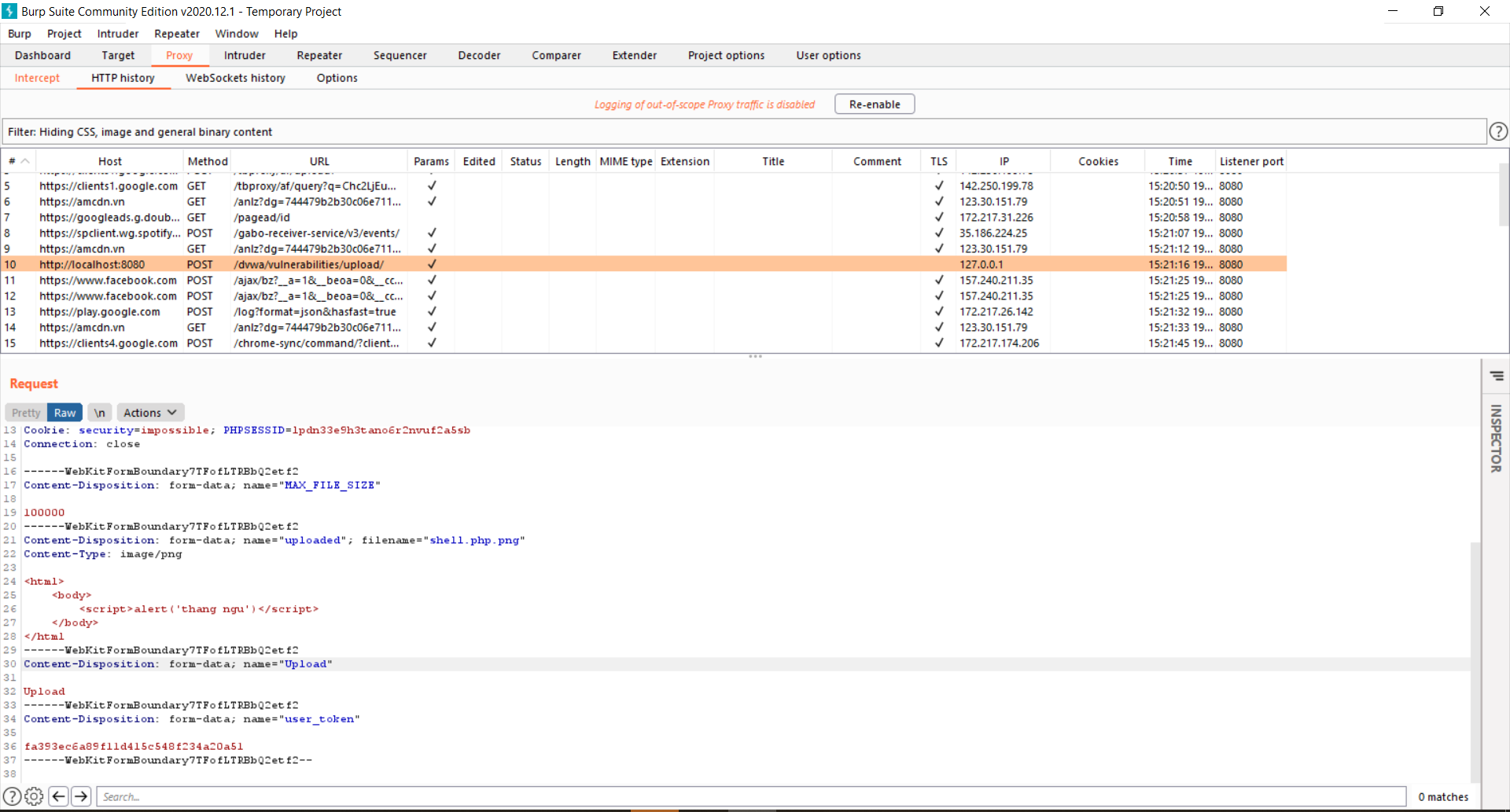
Task: Open the Burp menu
Action: pyautogui.click(x=20, y=34)
